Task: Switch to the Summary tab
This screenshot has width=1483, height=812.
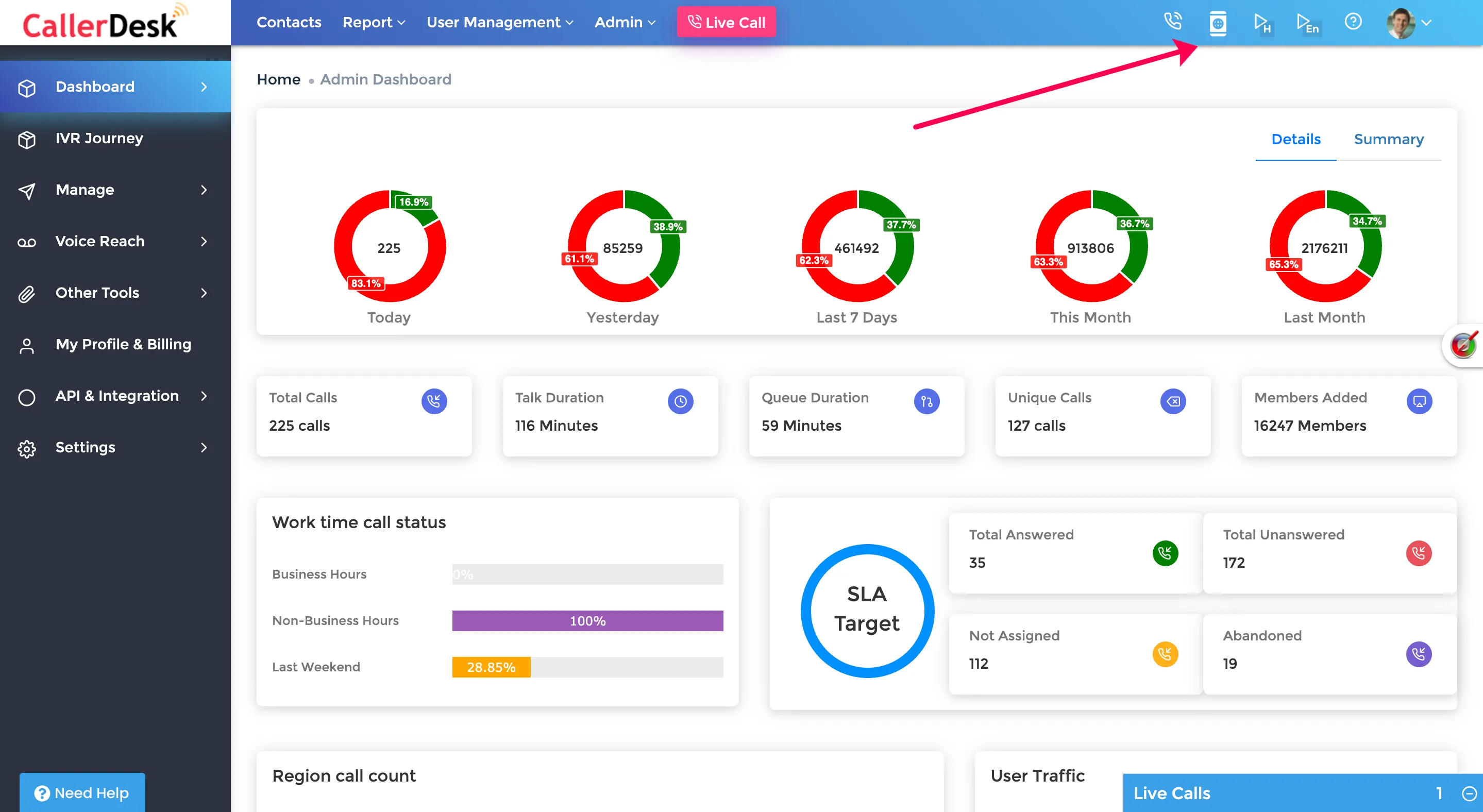Action: pos(1389,139)
